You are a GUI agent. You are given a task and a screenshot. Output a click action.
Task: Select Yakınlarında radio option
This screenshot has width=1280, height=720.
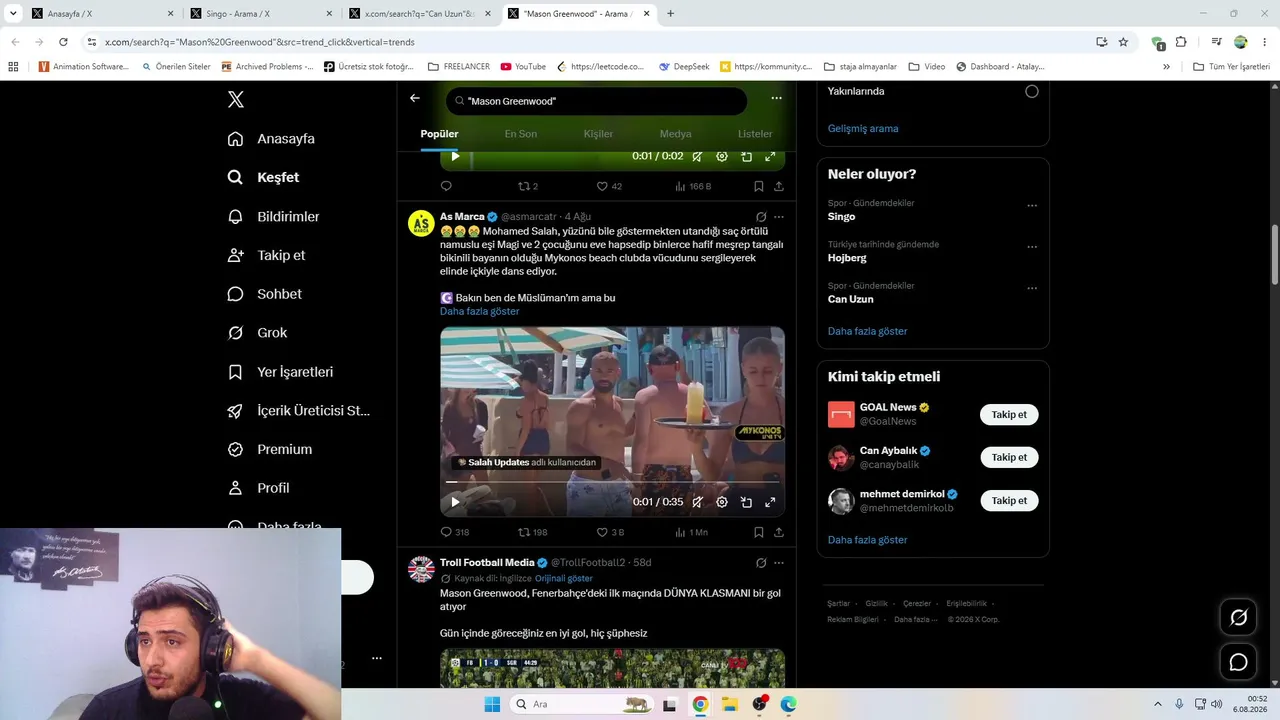pos(1031,91)
